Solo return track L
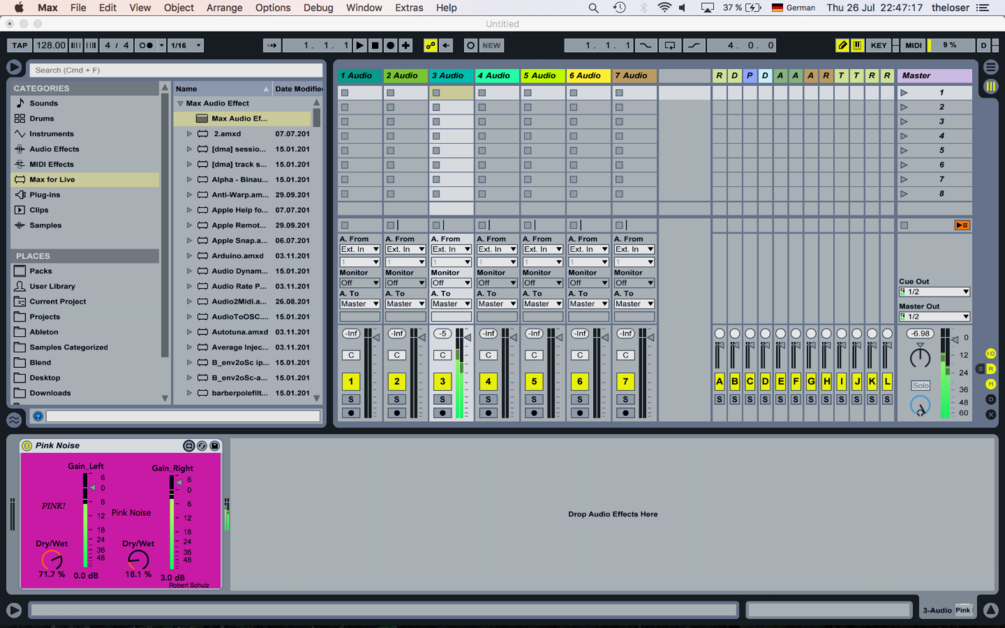Screen dimensions: 1005x628 (887, 399)
